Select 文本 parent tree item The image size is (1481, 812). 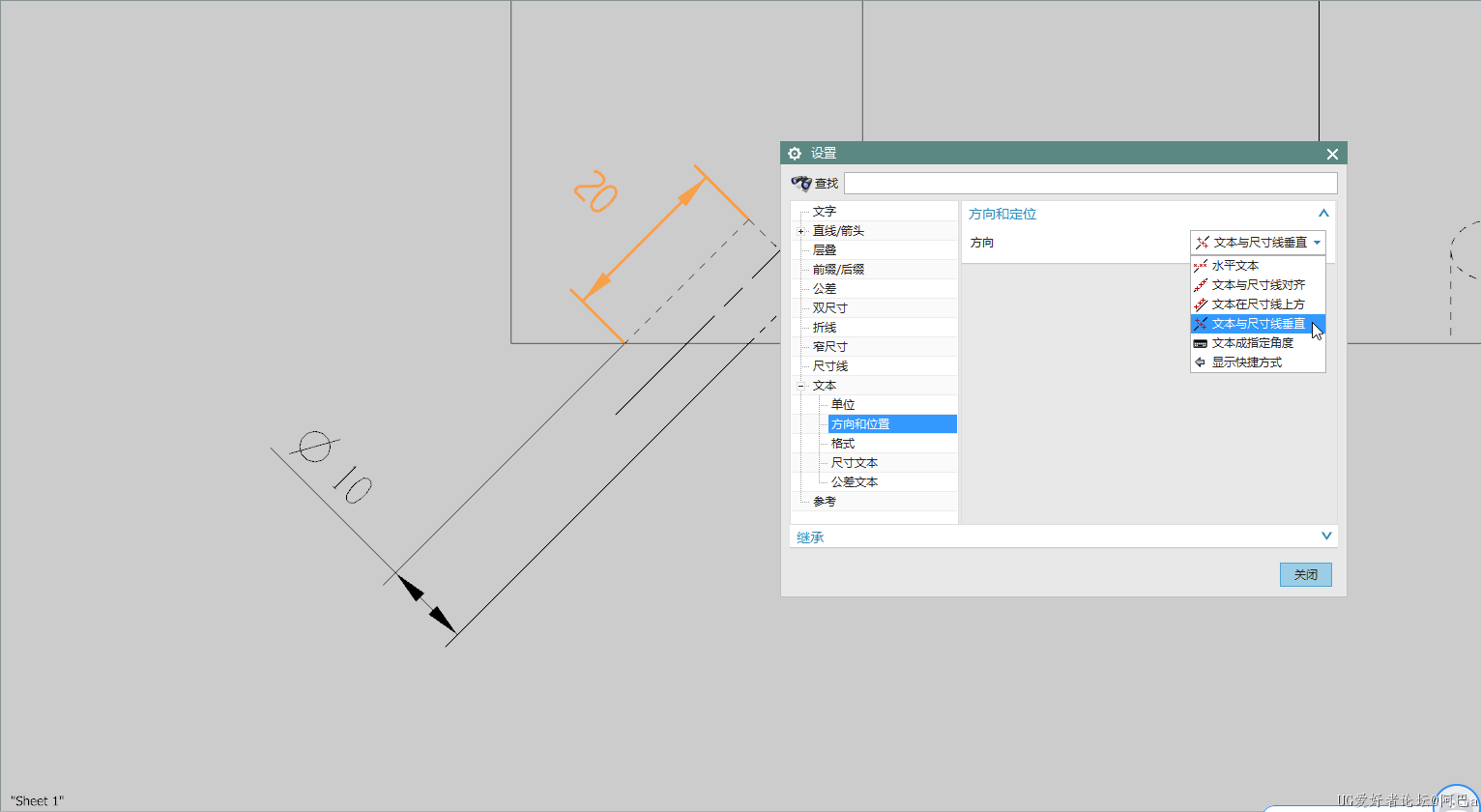(x=825, y=386)
